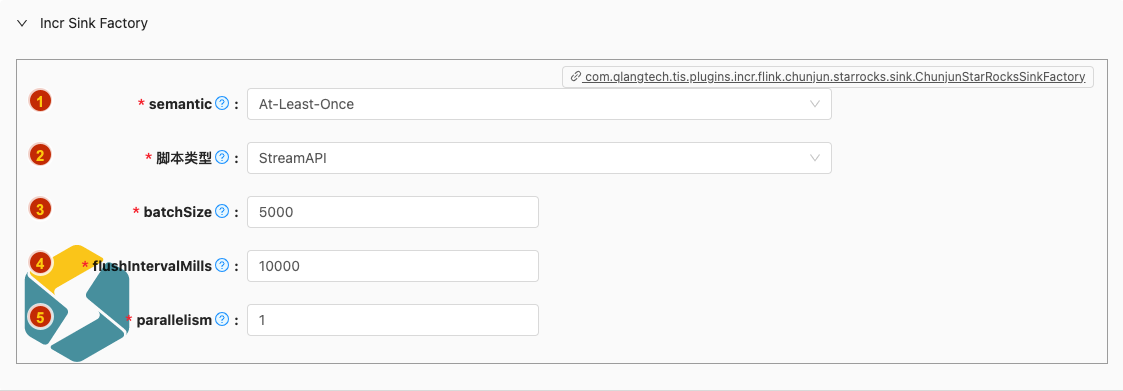Click the Incr Sink Factory header title

(x=94, y=24)
